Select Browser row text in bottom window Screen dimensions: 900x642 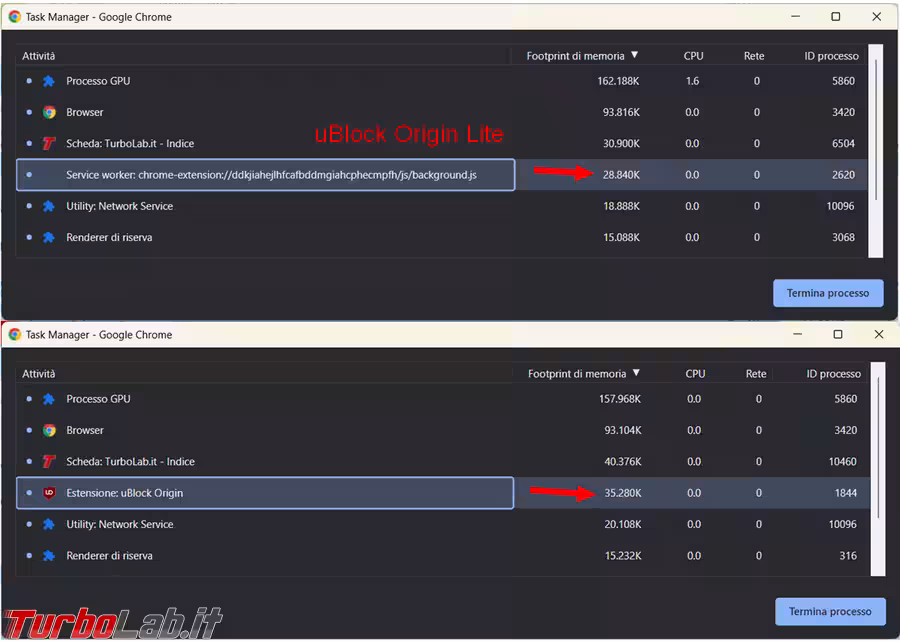[85, 430]
